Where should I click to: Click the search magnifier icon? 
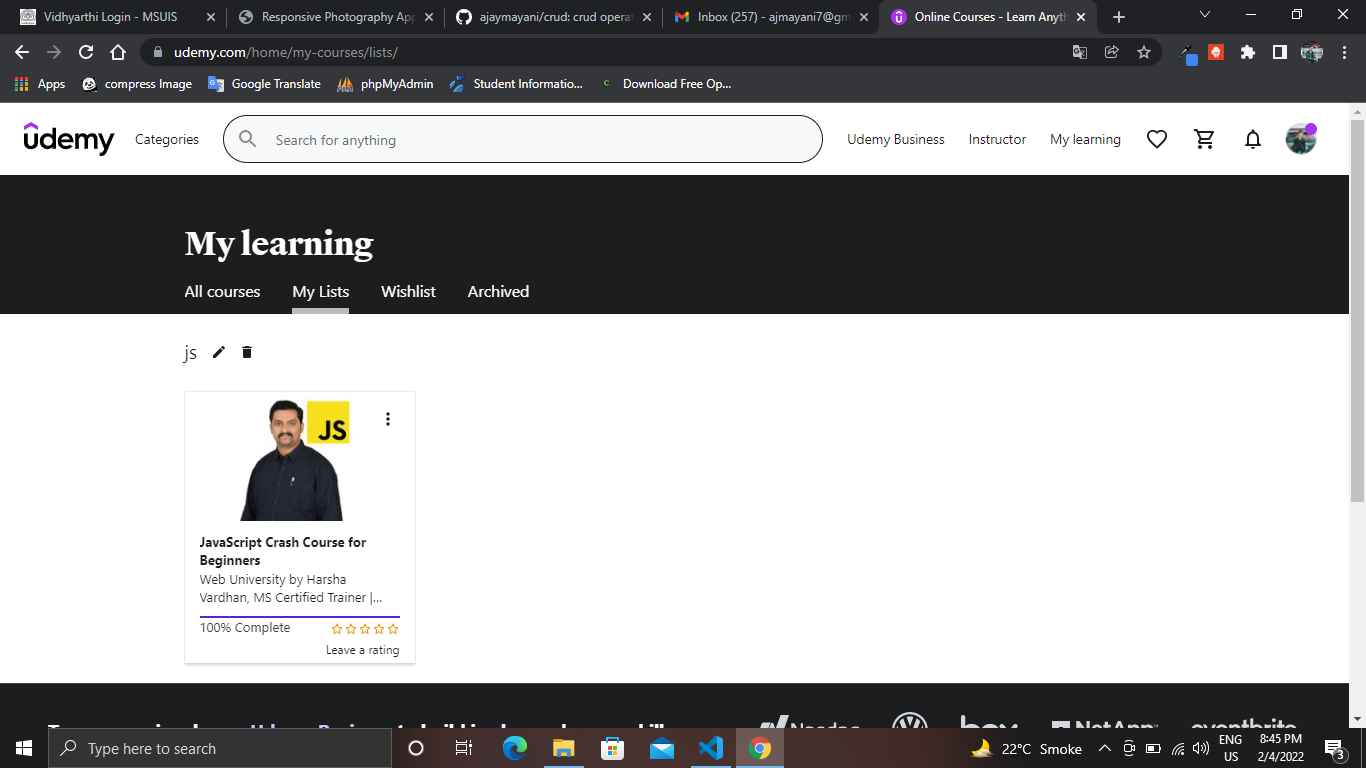(248, 139)
